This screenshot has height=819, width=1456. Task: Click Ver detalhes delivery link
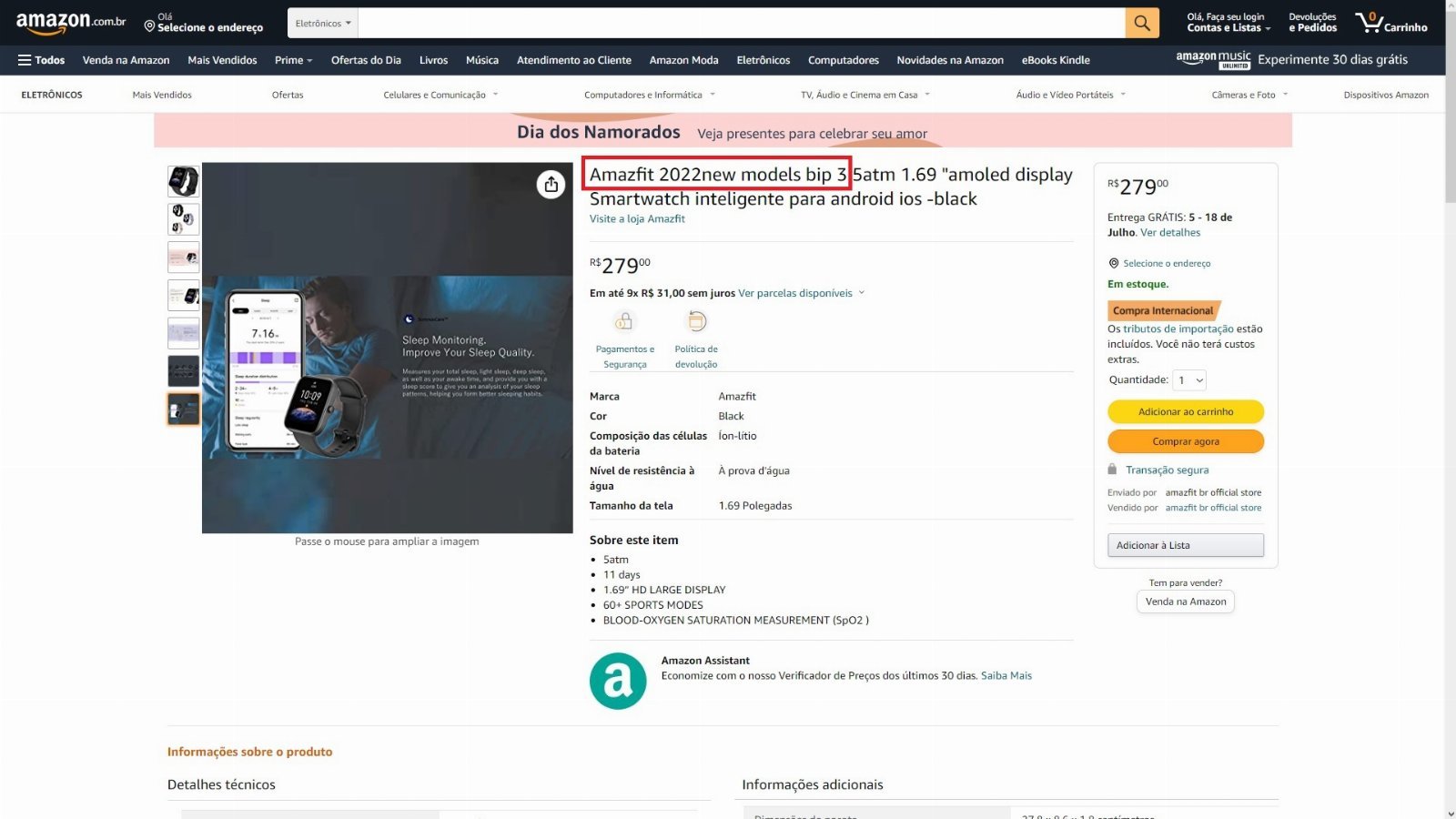pyautogui.click(x=1170, y=232)
